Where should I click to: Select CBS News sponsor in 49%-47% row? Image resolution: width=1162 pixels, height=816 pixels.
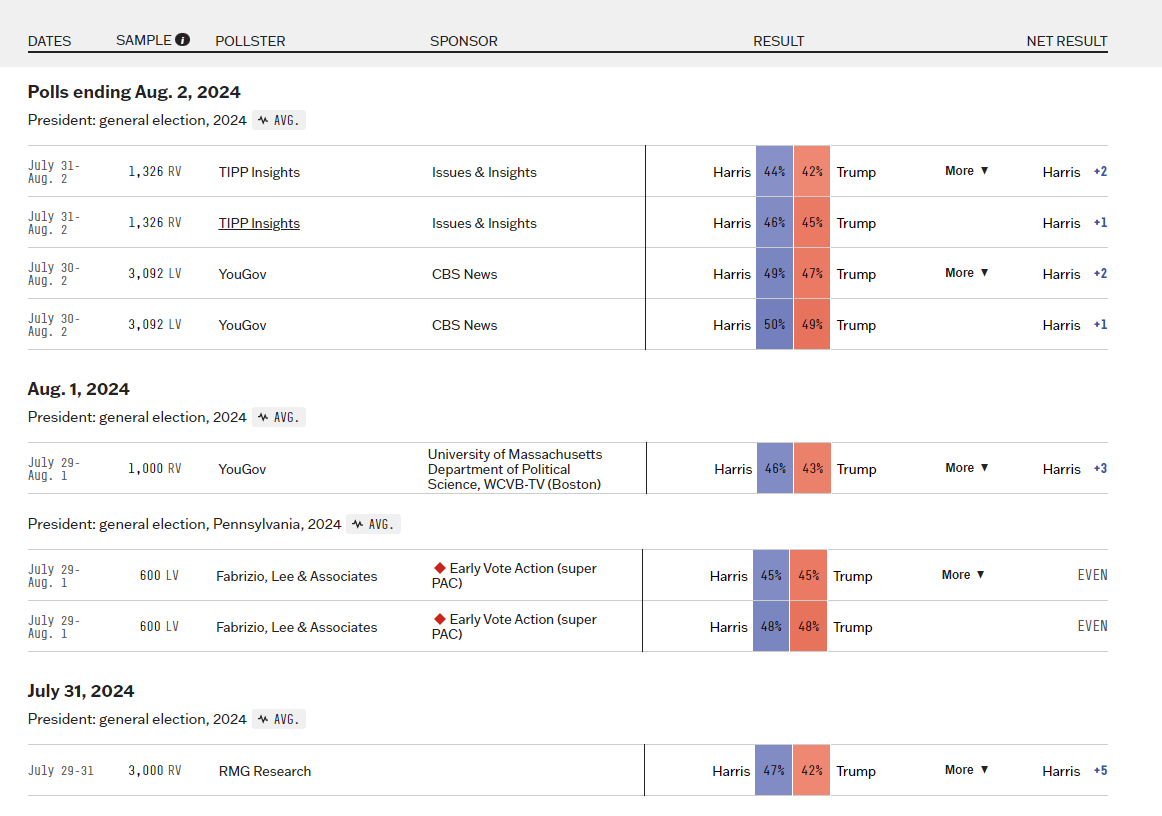(465, 274)
